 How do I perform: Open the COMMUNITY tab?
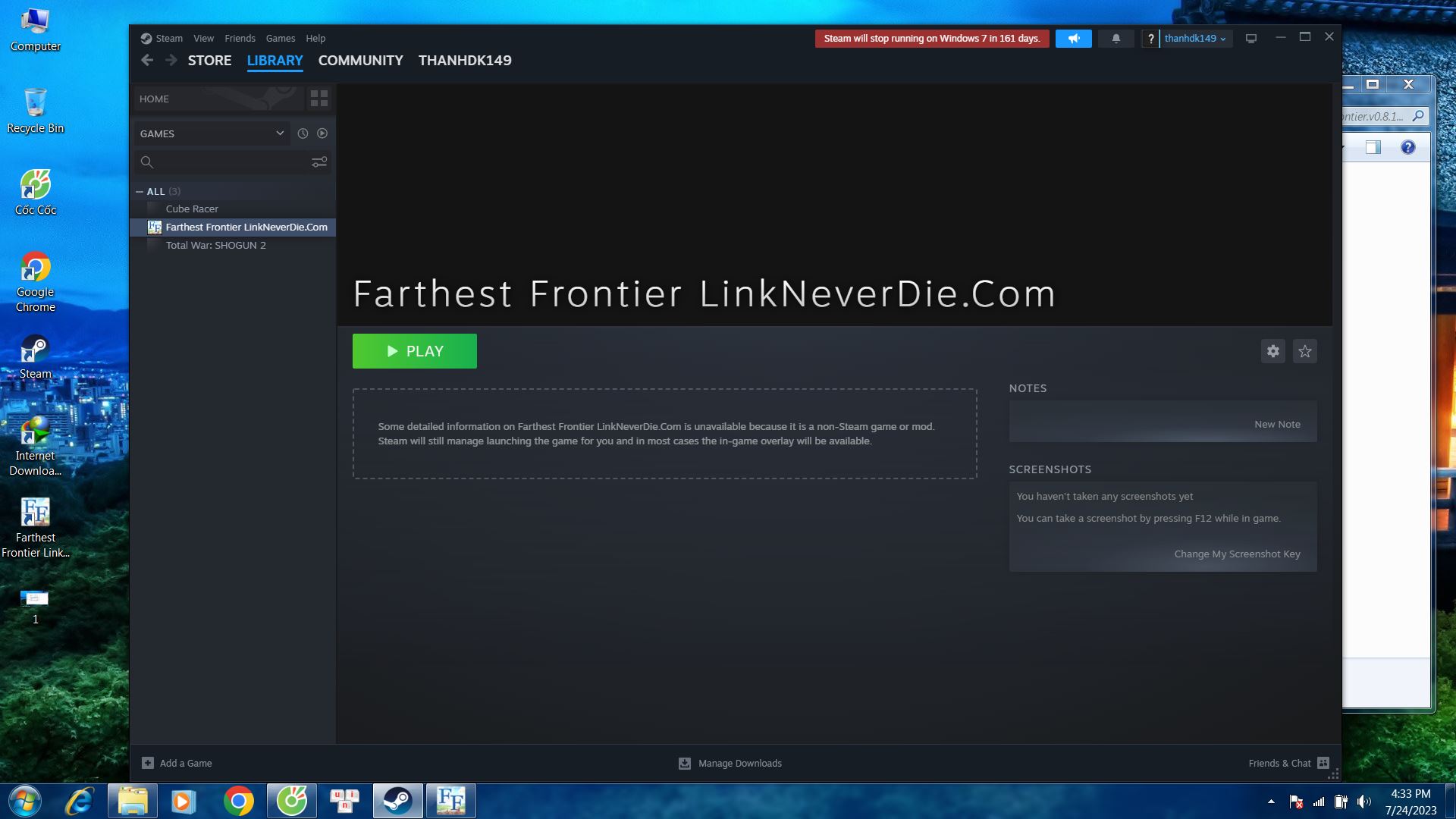(360, 60)
